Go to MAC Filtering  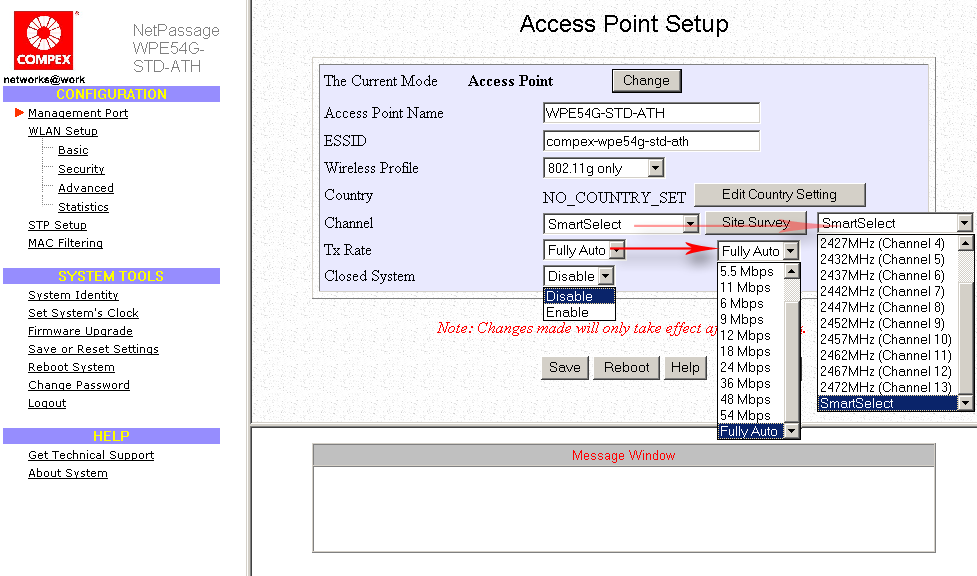coord(65,243)
